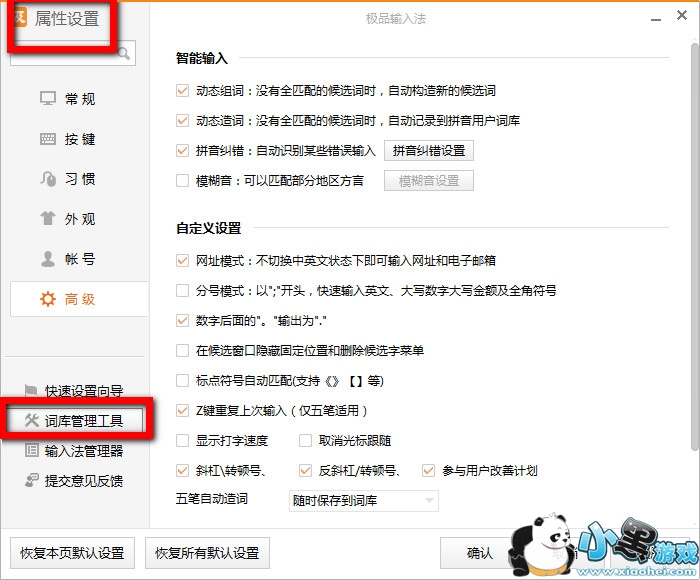Click 模糊音设置 button

pos(429,181)
